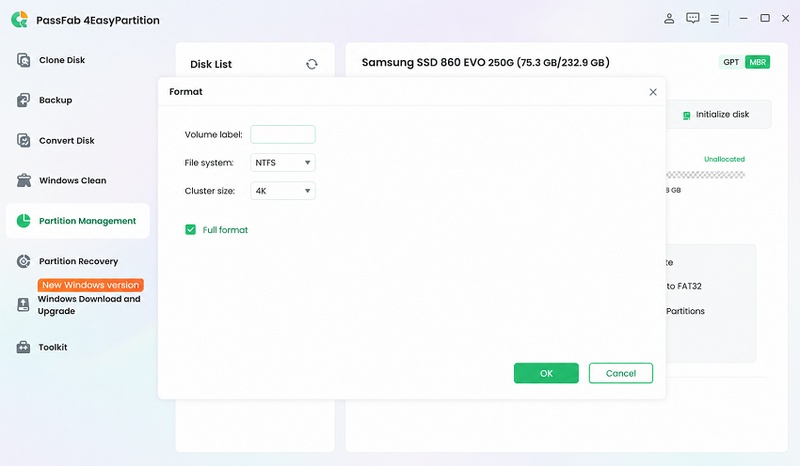This screenshot has width=800, height=466.
Task: Open the File system NTFS dropdown
Action: pos(283,162)
